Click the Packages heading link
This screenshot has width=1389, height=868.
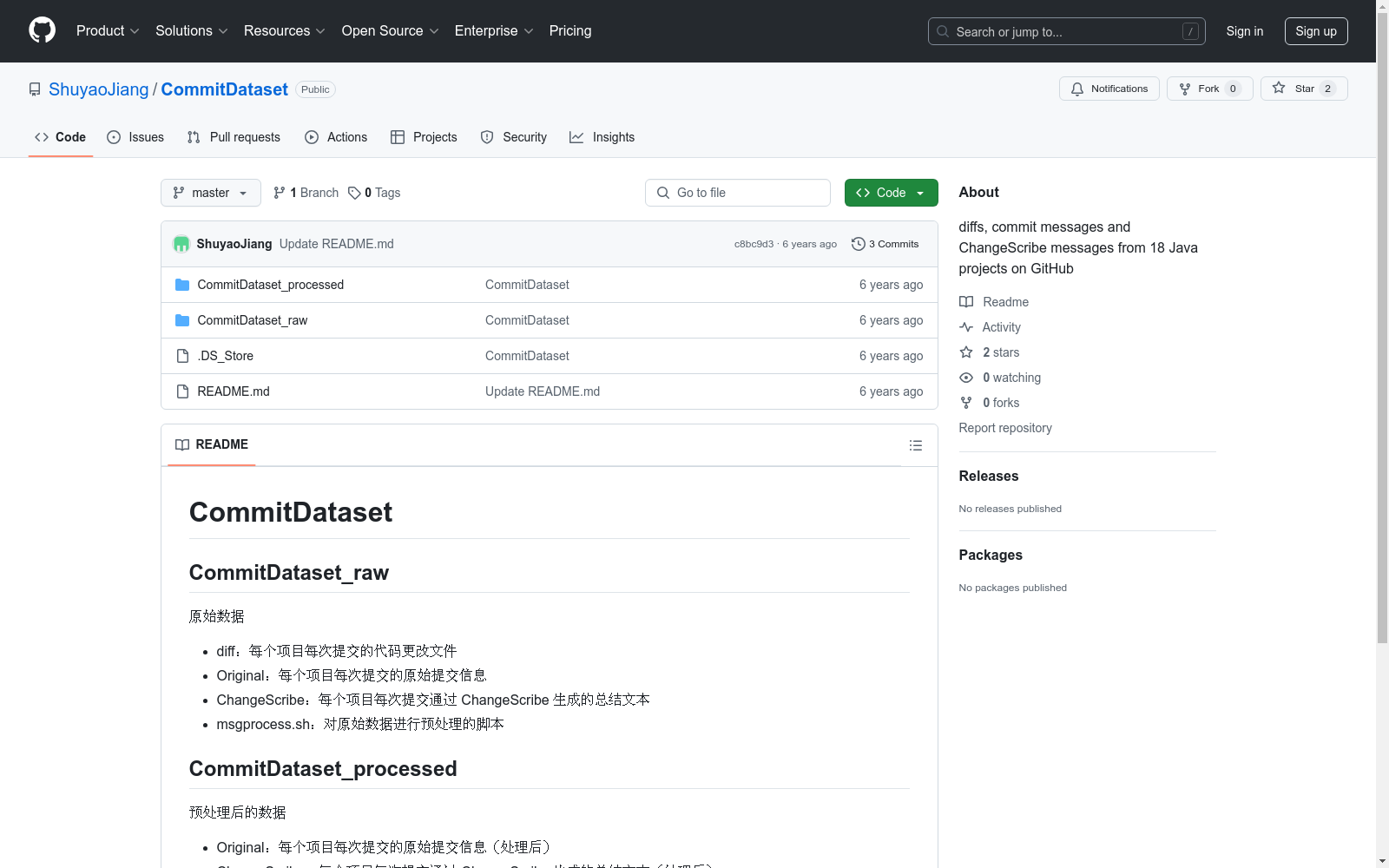tap(991, 555)
